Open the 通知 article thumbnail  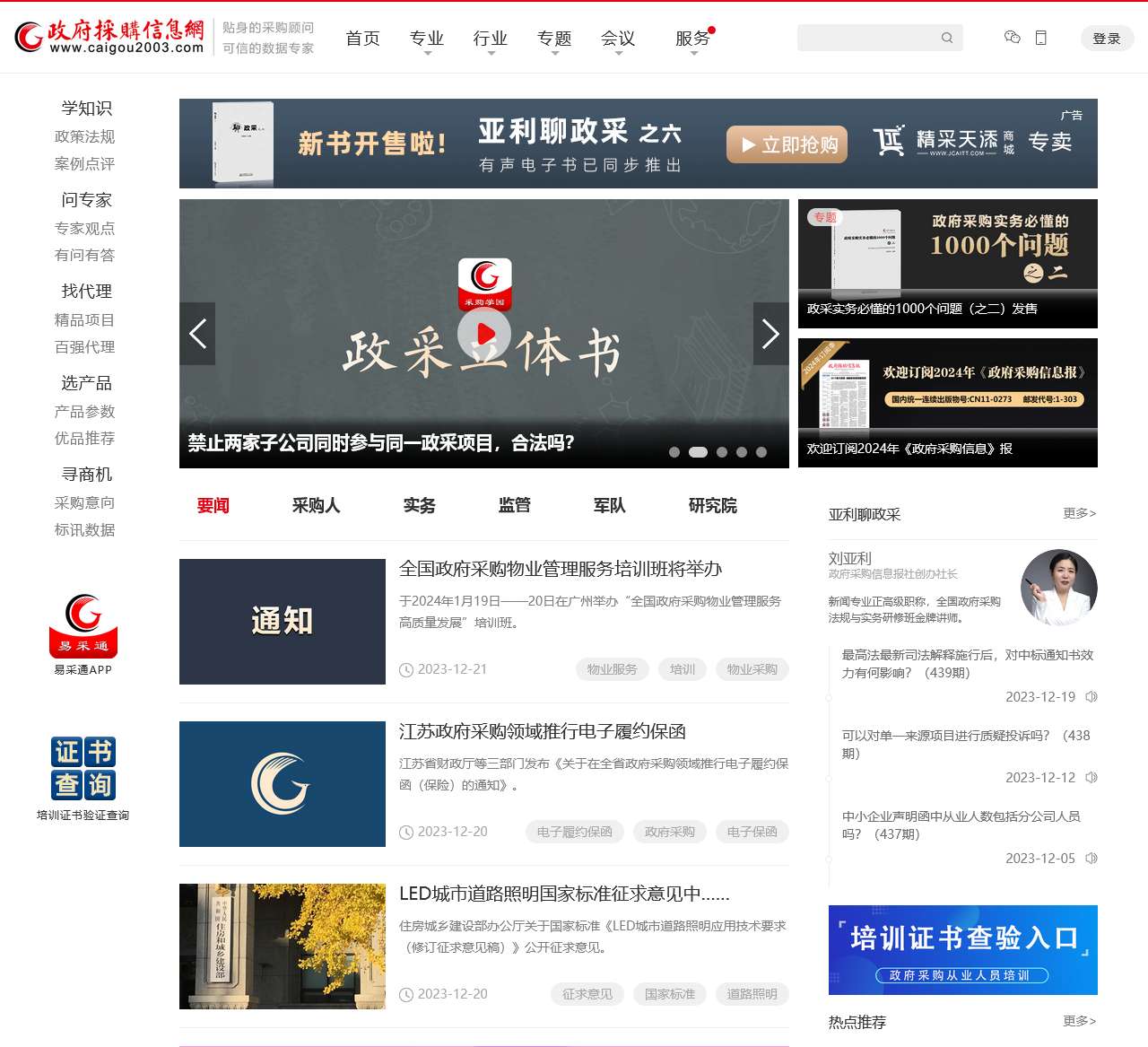point(283,622)
